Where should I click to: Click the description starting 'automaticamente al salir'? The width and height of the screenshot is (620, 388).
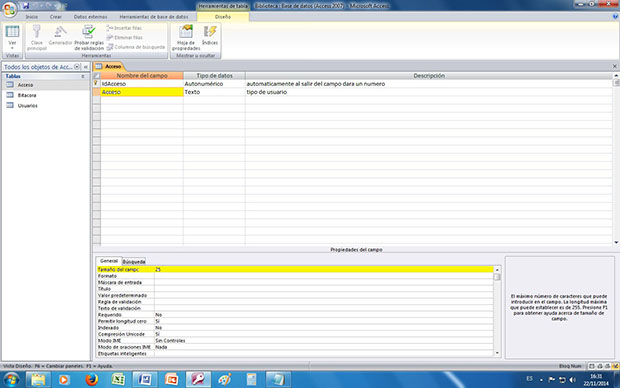click(316, 84)
